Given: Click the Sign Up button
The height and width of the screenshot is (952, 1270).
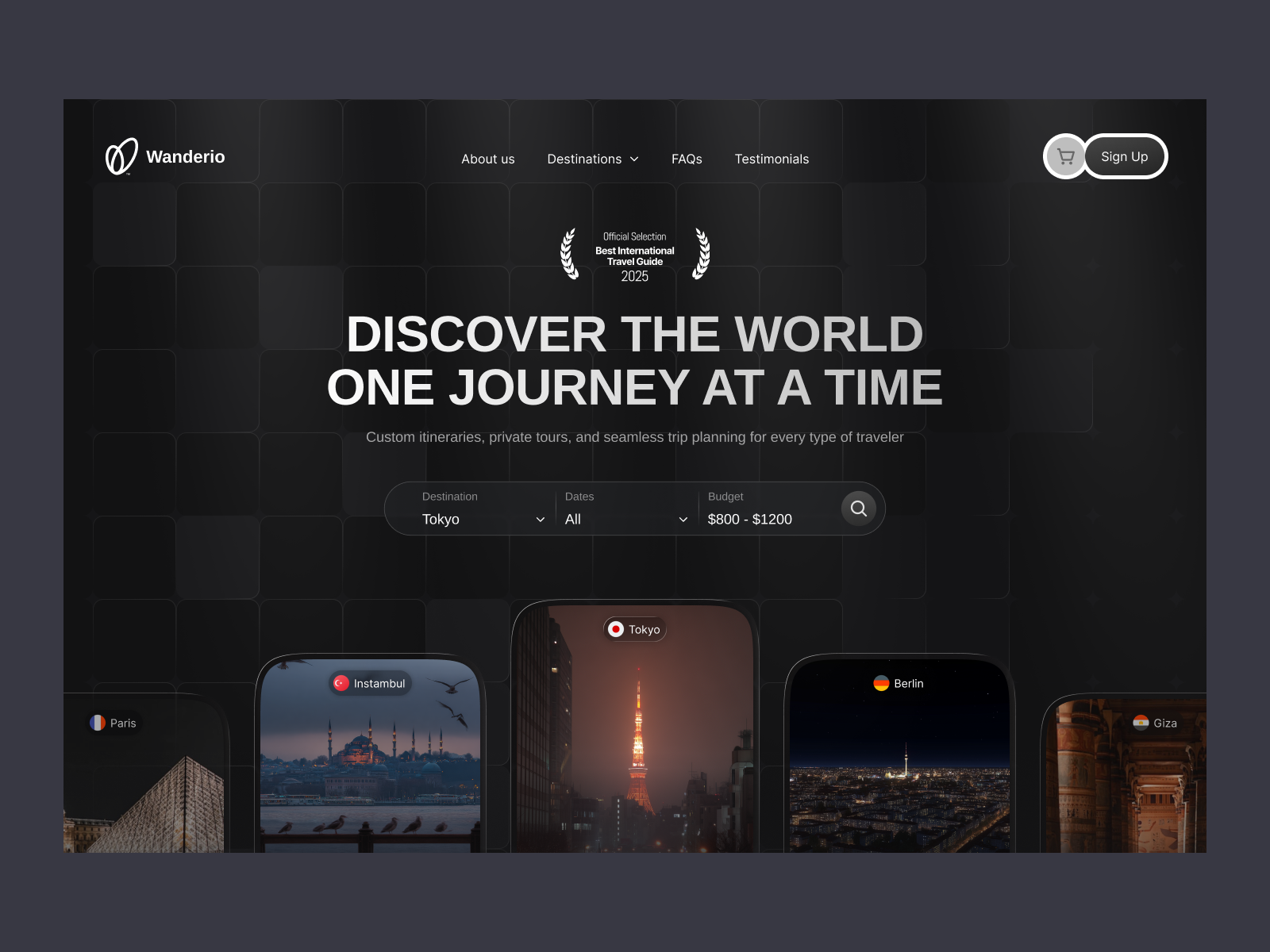Looking at the screenshot, I should tap(1124, 156).
